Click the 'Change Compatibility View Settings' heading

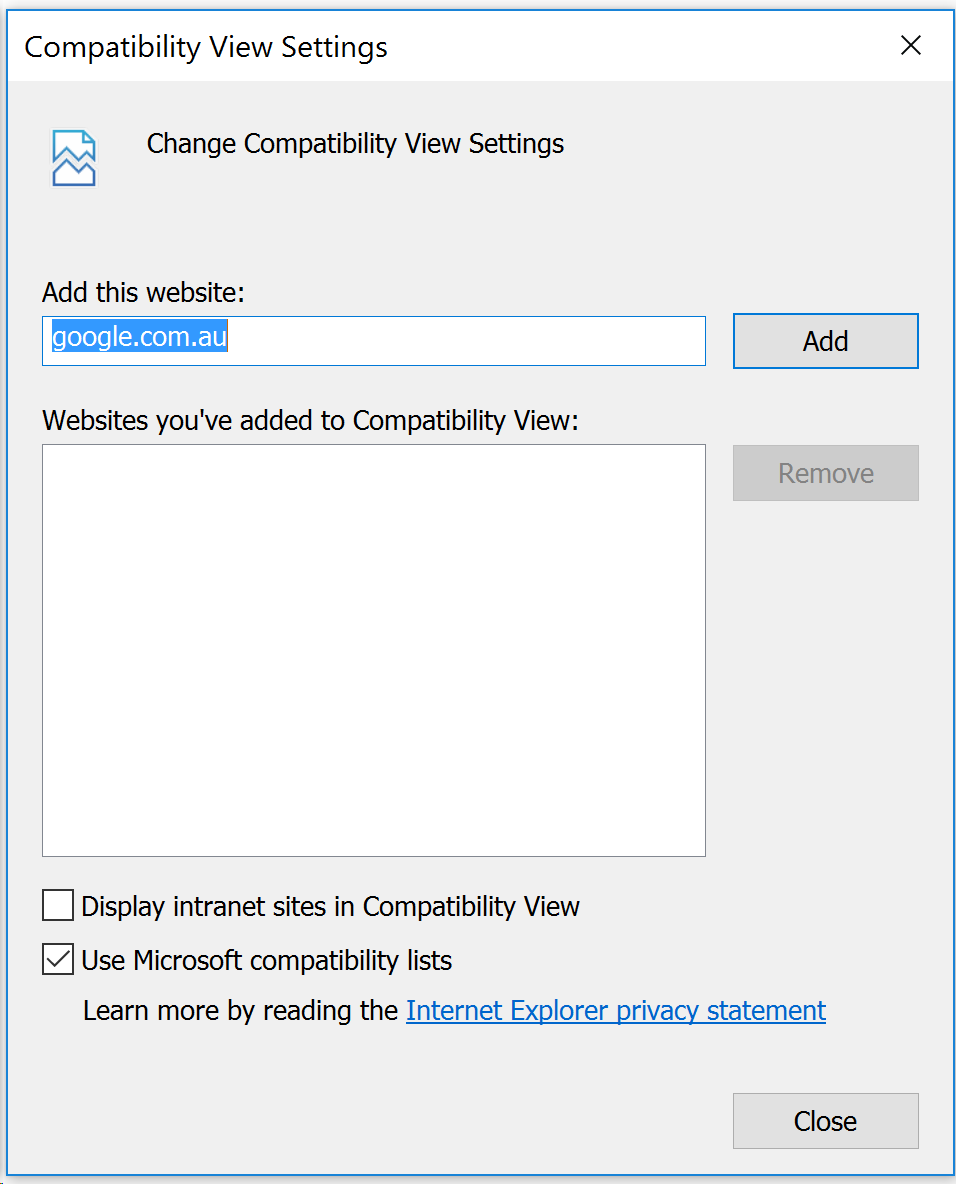356,144
